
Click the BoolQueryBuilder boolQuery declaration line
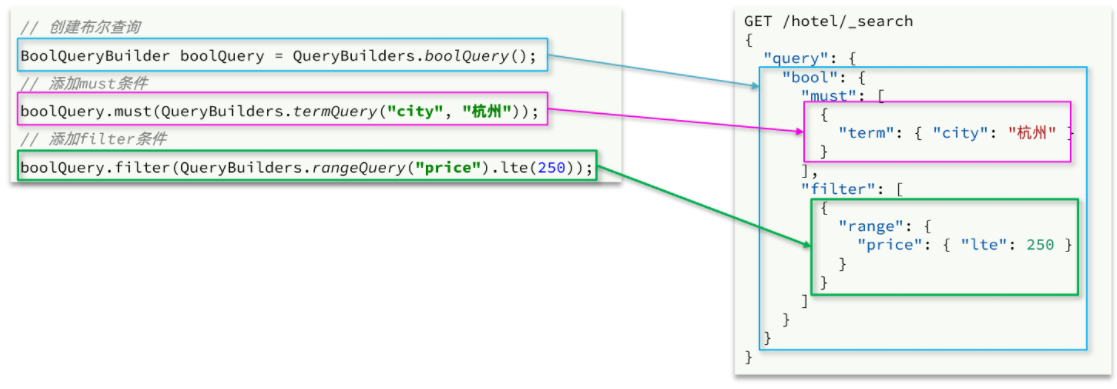pos(278,56)
